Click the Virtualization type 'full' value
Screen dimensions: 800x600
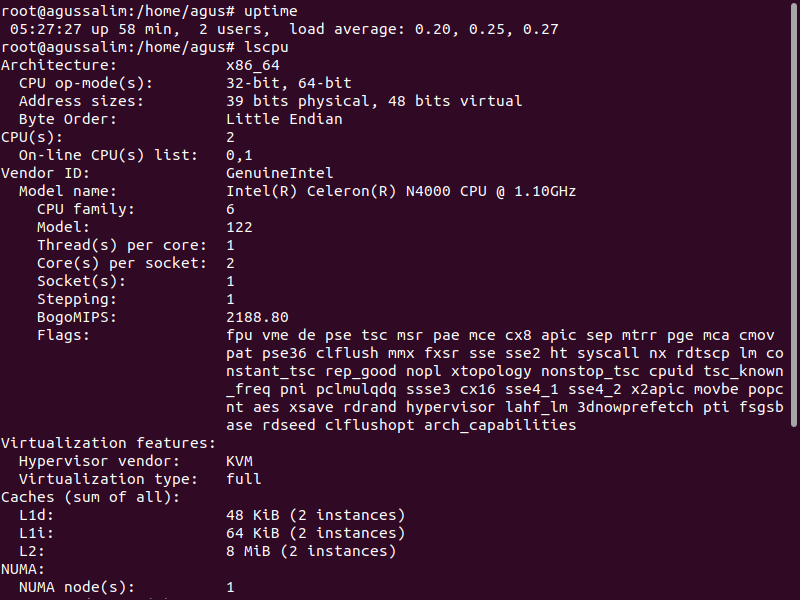(243, 479)
